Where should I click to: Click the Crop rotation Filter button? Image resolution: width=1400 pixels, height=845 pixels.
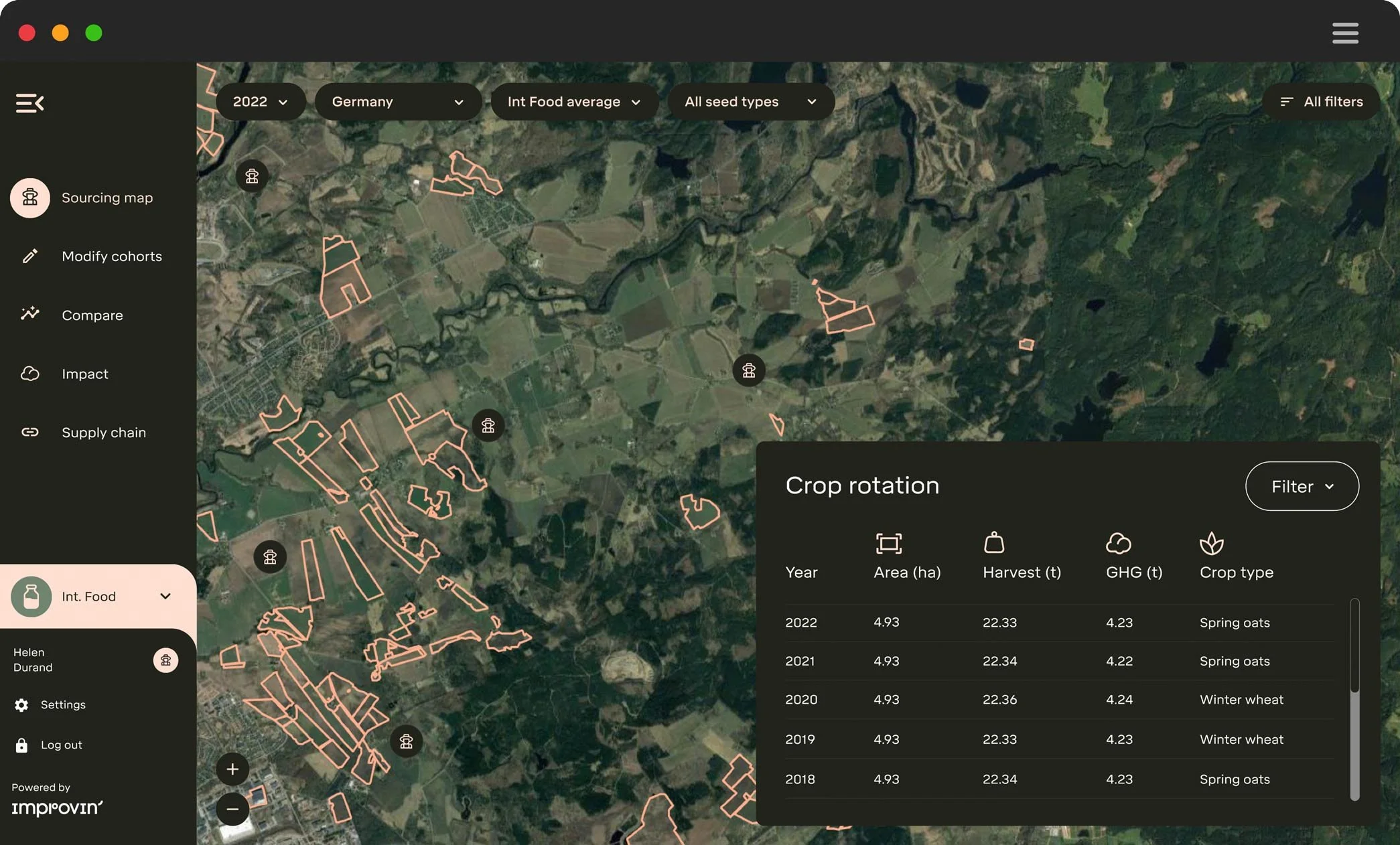[x=1302, y=486]
